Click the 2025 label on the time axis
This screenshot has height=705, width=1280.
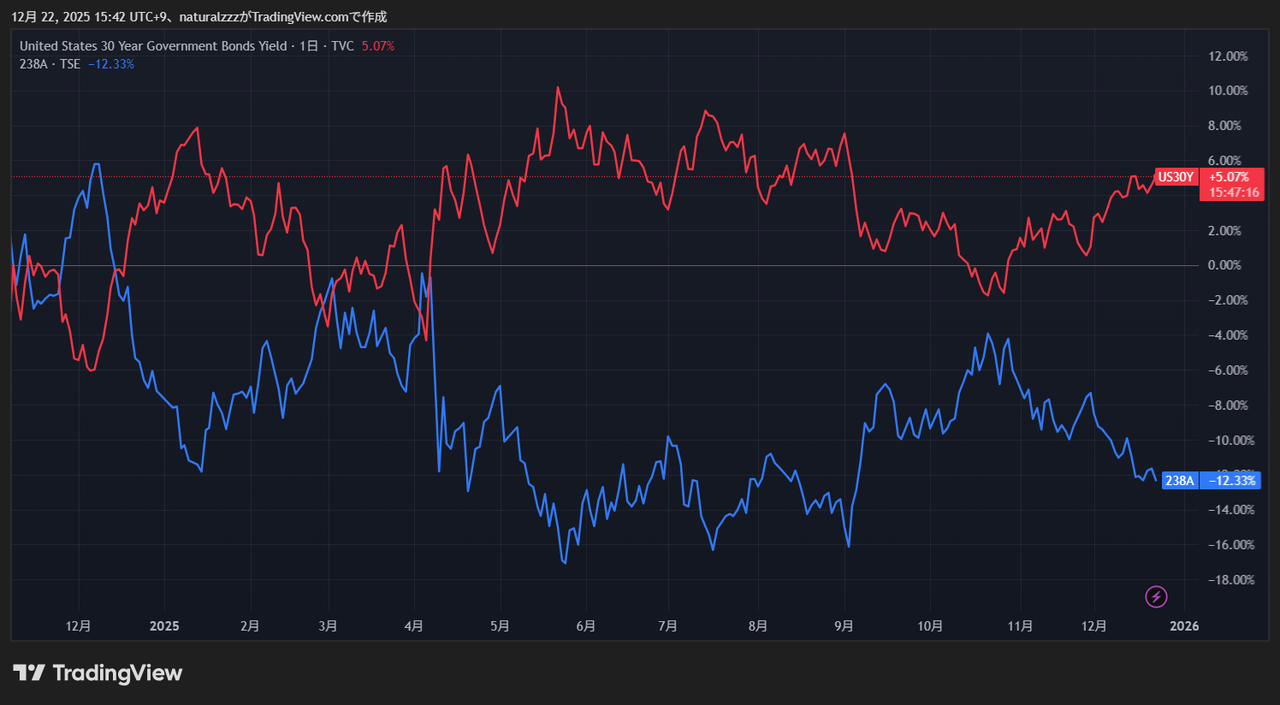[x=164, y=626]
